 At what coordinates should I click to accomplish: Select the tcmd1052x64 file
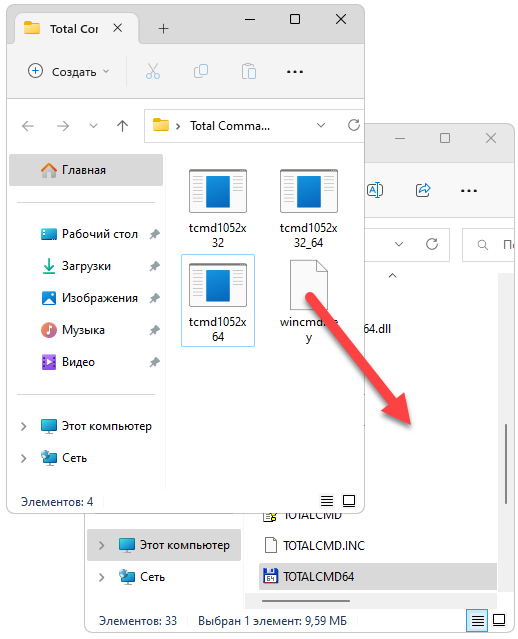point(218,301)
